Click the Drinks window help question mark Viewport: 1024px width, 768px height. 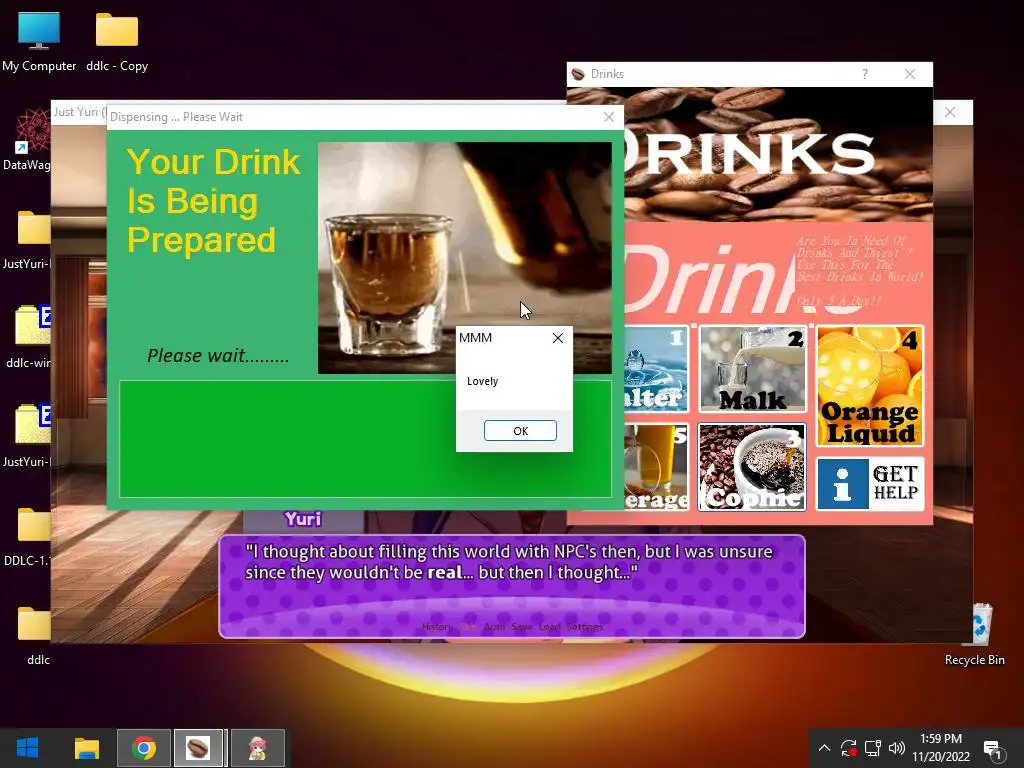click(x=865, y=74)
